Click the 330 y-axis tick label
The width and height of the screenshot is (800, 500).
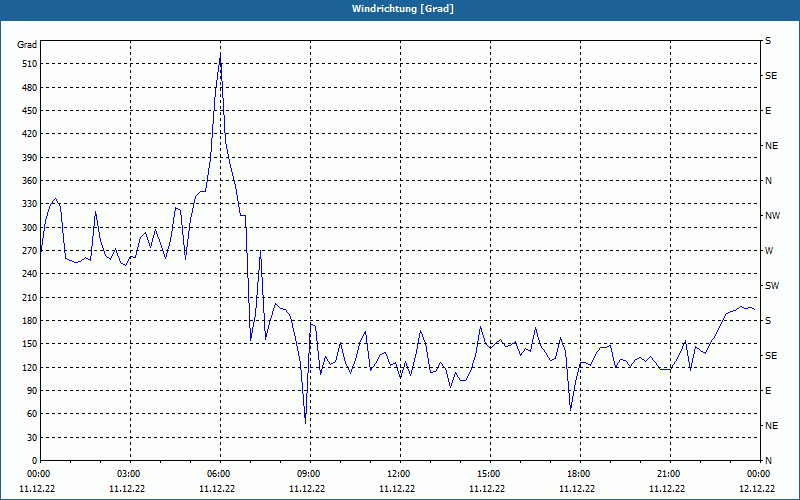coord(30,204)
